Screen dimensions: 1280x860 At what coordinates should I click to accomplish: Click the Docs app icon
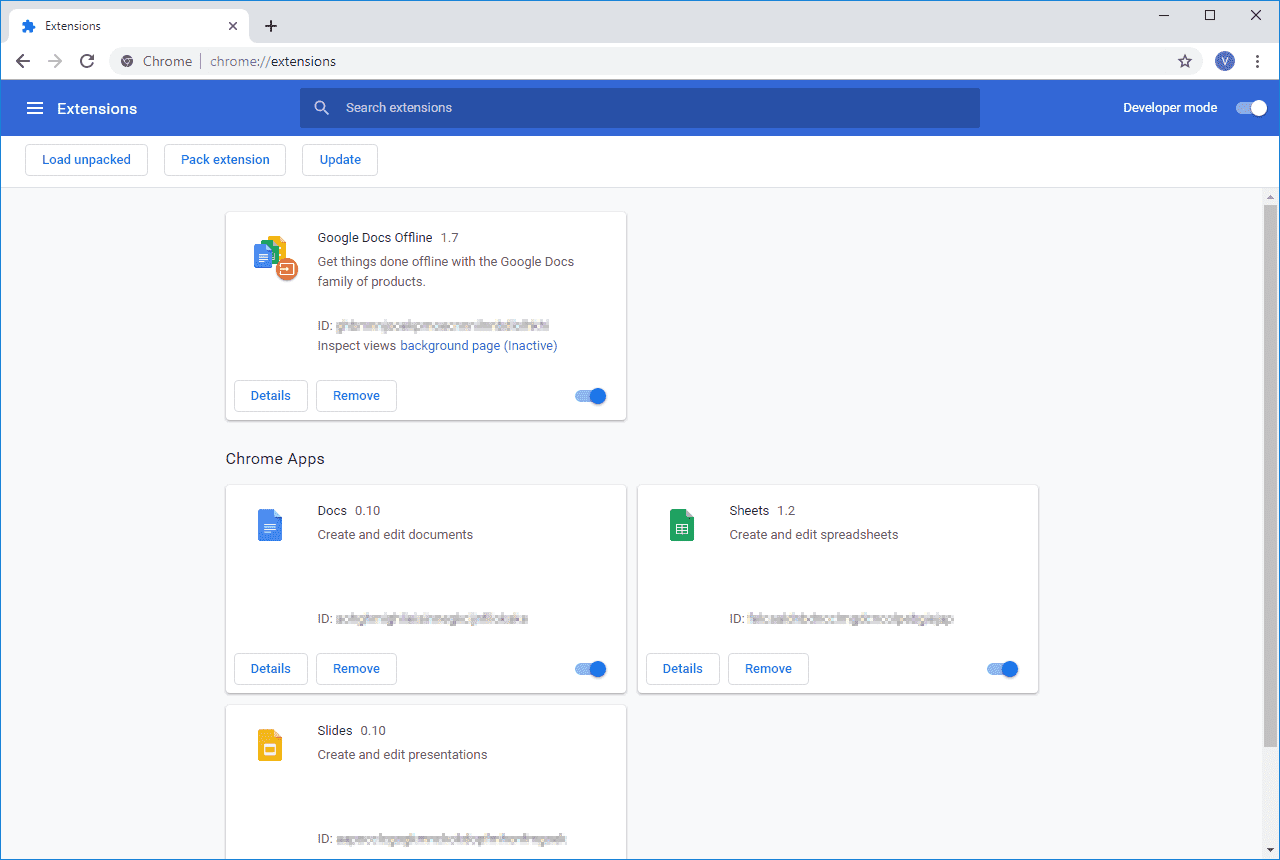click(270, 525)
